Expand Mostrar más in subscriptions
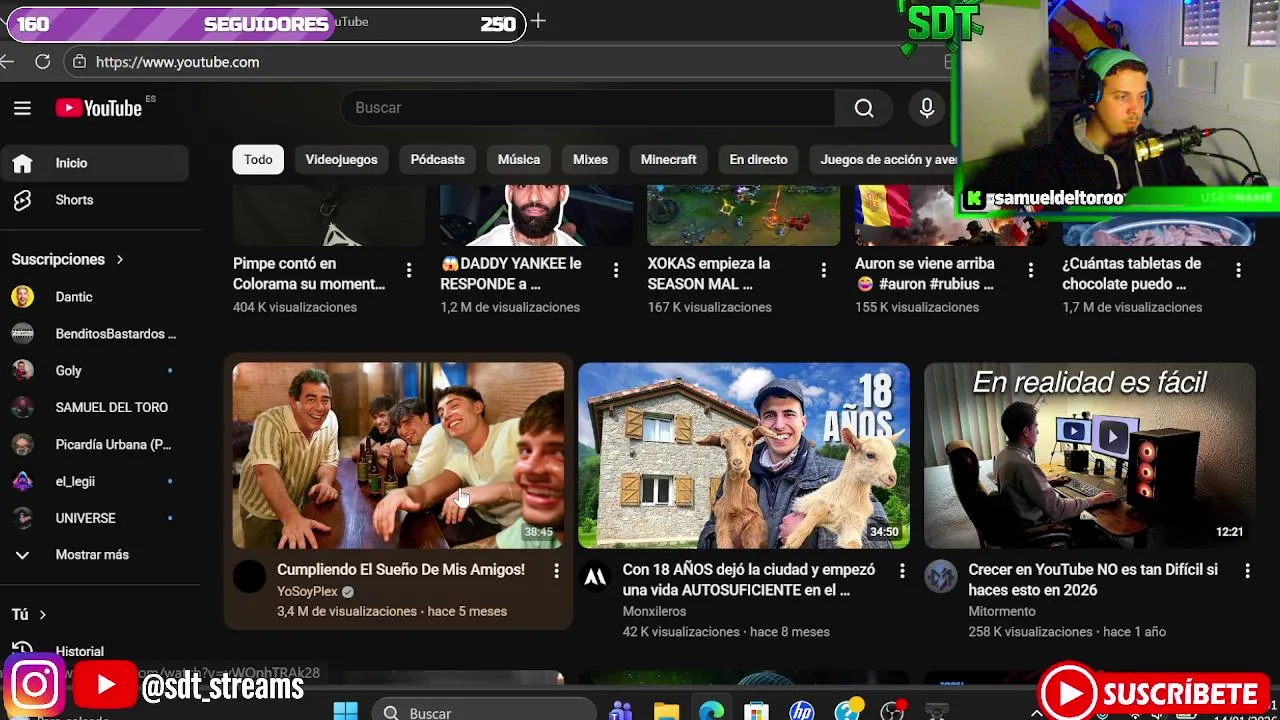The image size is (1280, 720). [94, 555]
